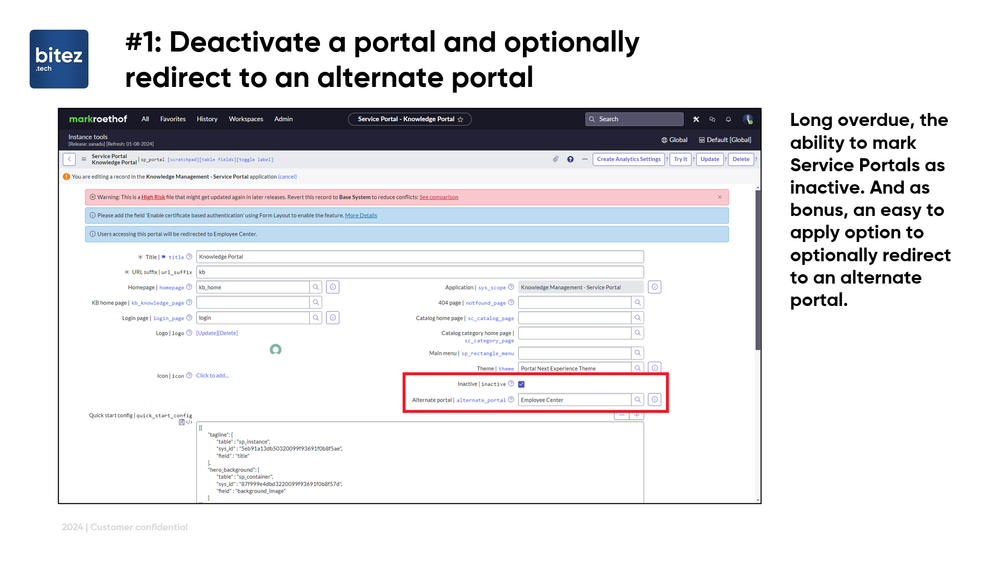999x562 pixels.
Task: Click the Update button
Action: point(710,159)
